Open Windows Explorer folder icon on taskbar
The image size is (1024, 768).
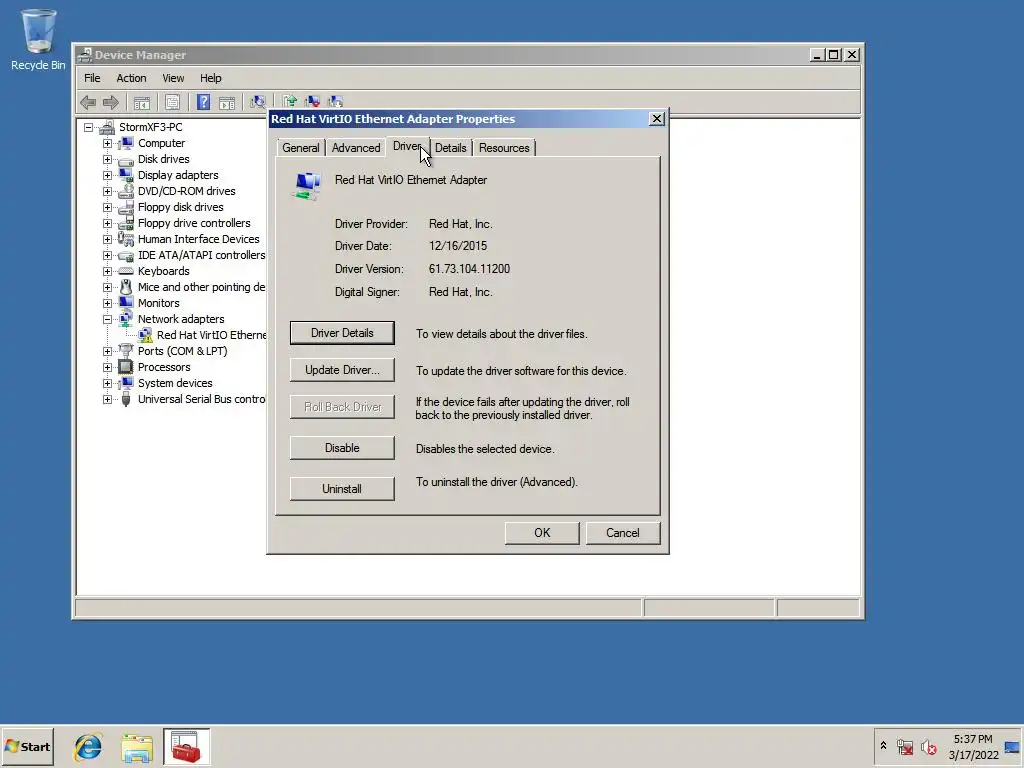pyautogui.click(x=136, y=748)
